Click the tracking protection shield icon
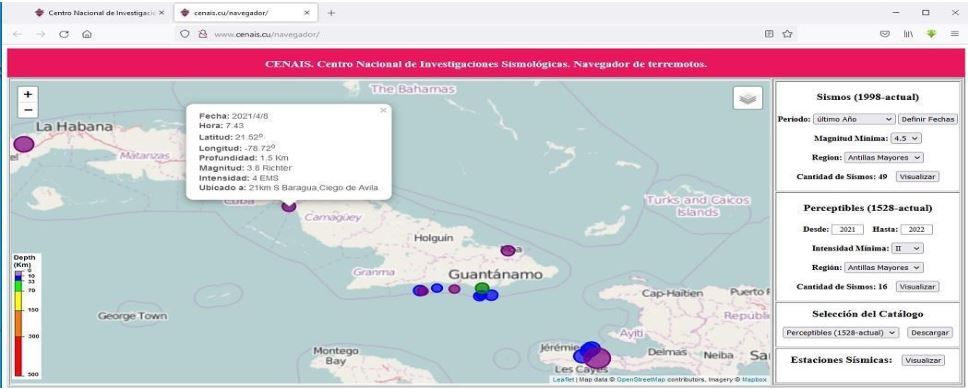This screenshot has height=389, width=968. (x=184, y=35)
